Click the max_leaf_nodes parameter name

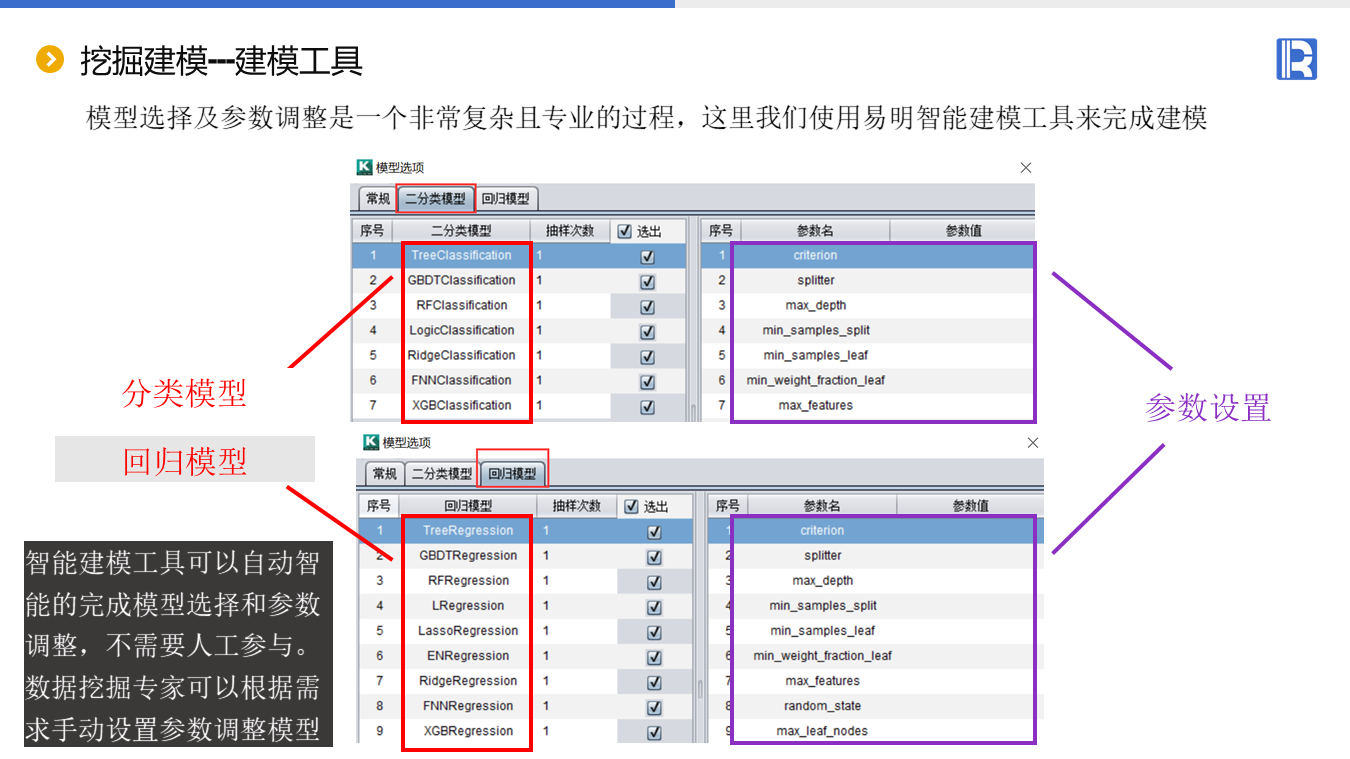pos(822,731)
